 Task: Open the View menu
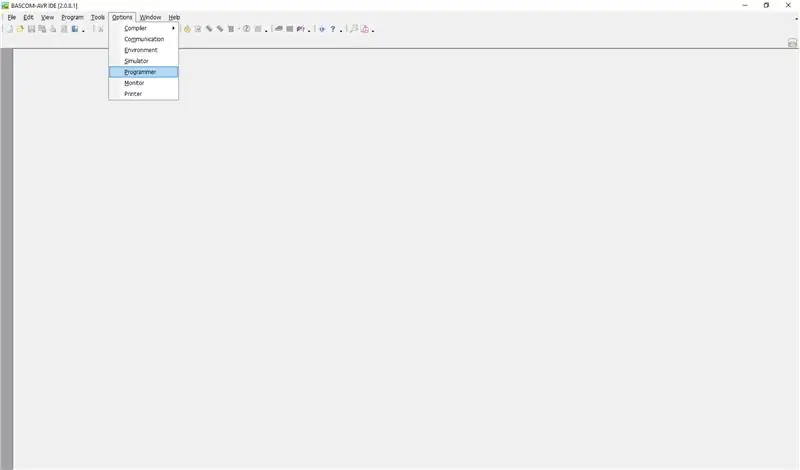tap(47, 17)
